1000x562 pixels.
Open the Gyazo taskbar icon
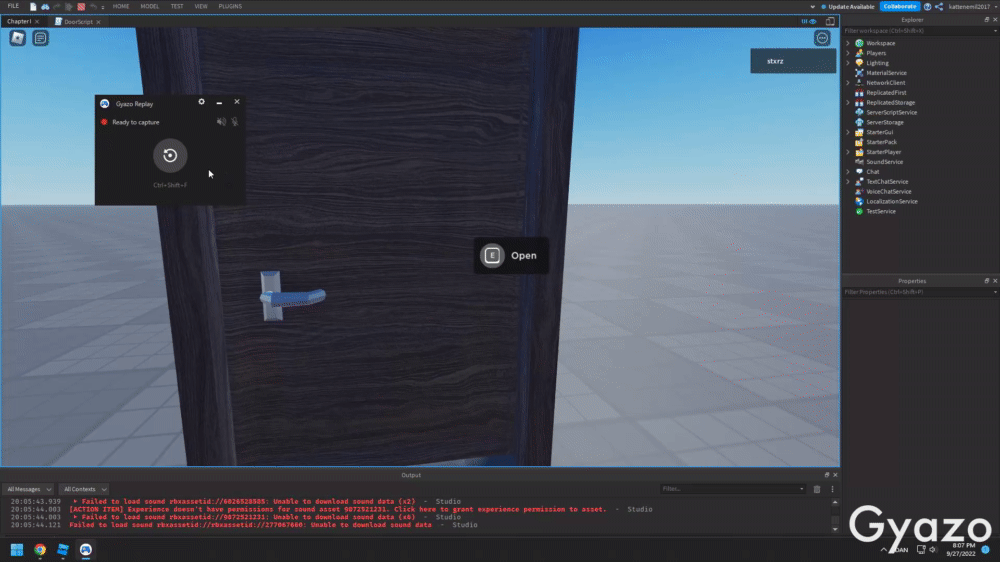coord(85,549)
